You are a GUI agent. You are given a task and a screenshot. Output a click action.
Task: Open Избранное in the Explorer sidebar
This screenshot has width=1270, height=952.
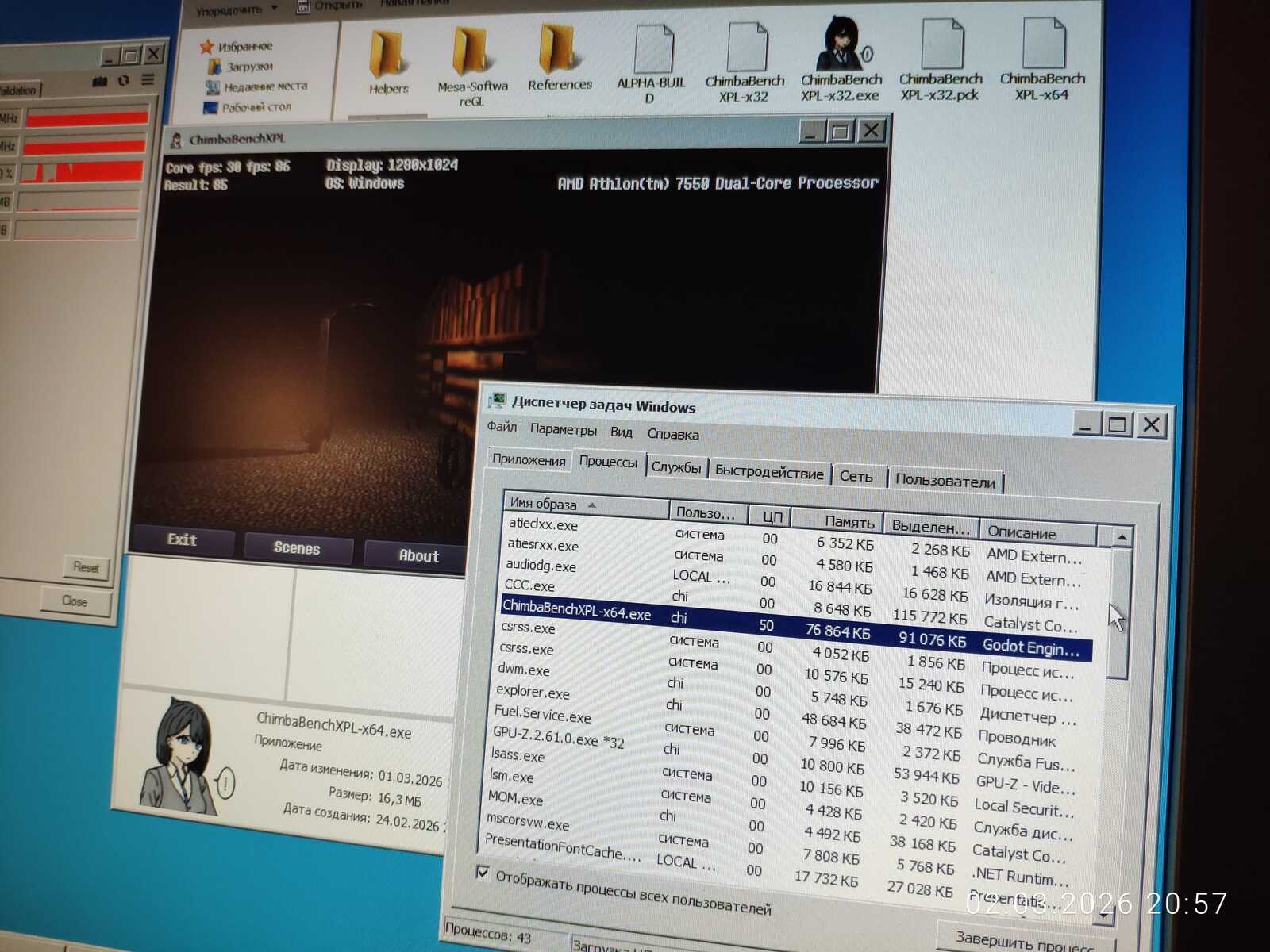(237, 46)
